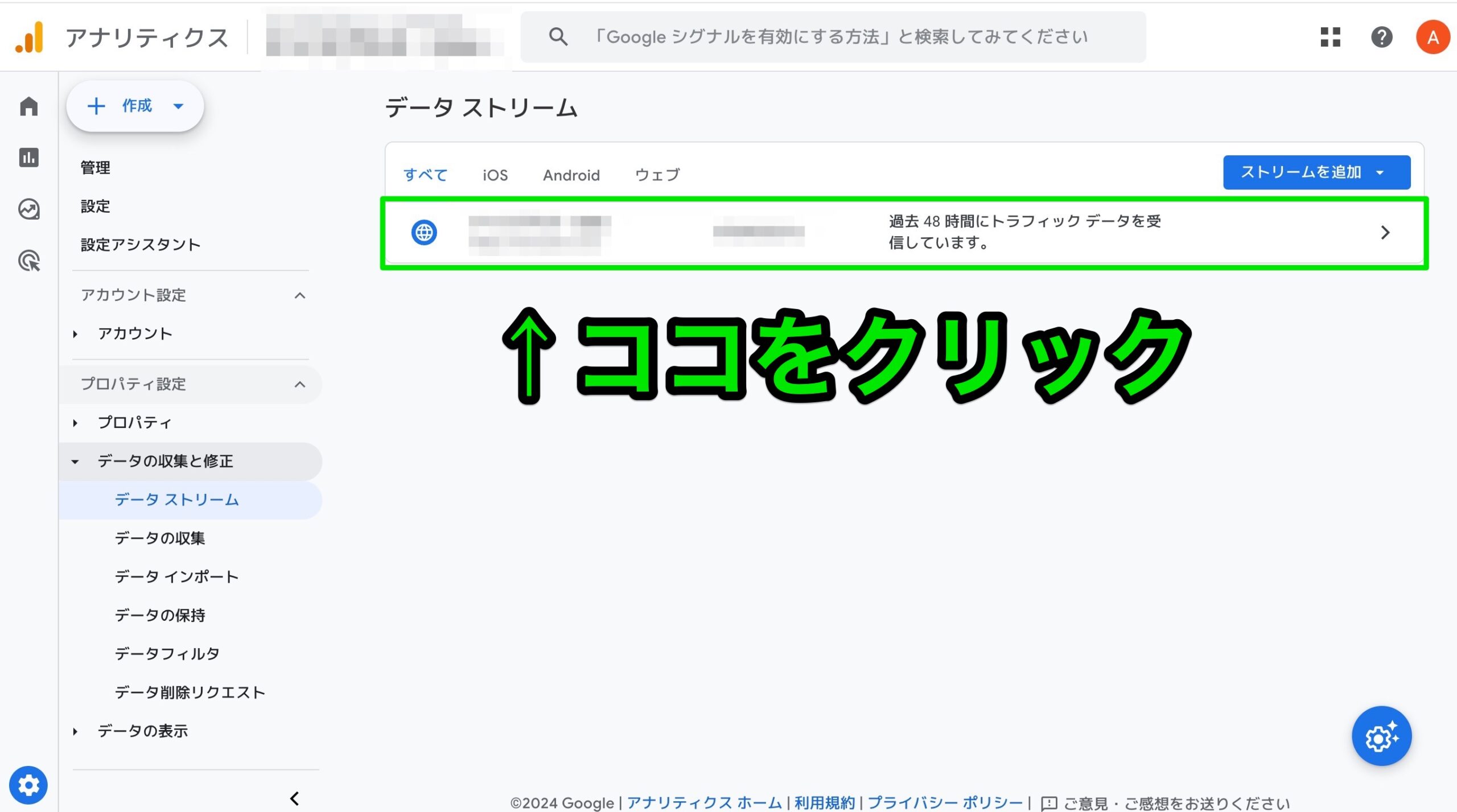Open Data collection (データの収集) item
The width and height of the screenshot is (1457, 812).
pos(160,538)
